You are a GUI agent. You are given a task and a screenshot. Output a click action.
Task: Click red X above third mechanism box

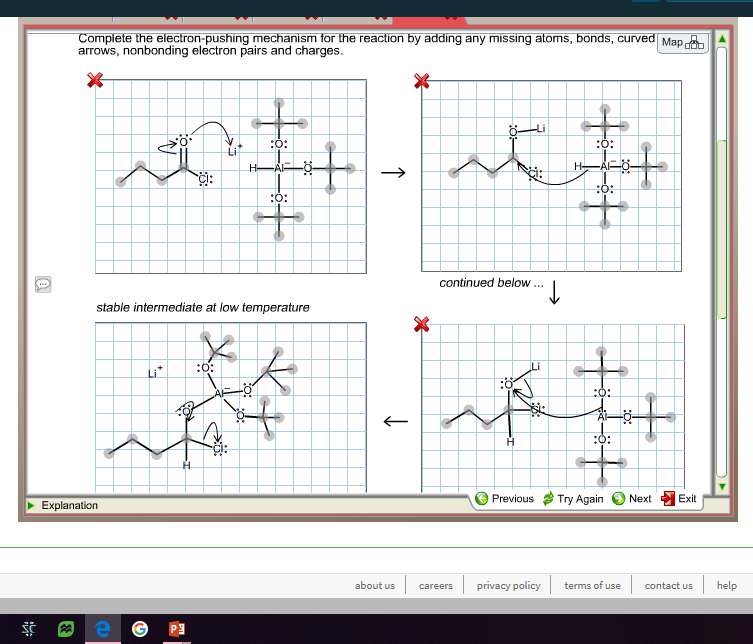[x=421, y=324]
